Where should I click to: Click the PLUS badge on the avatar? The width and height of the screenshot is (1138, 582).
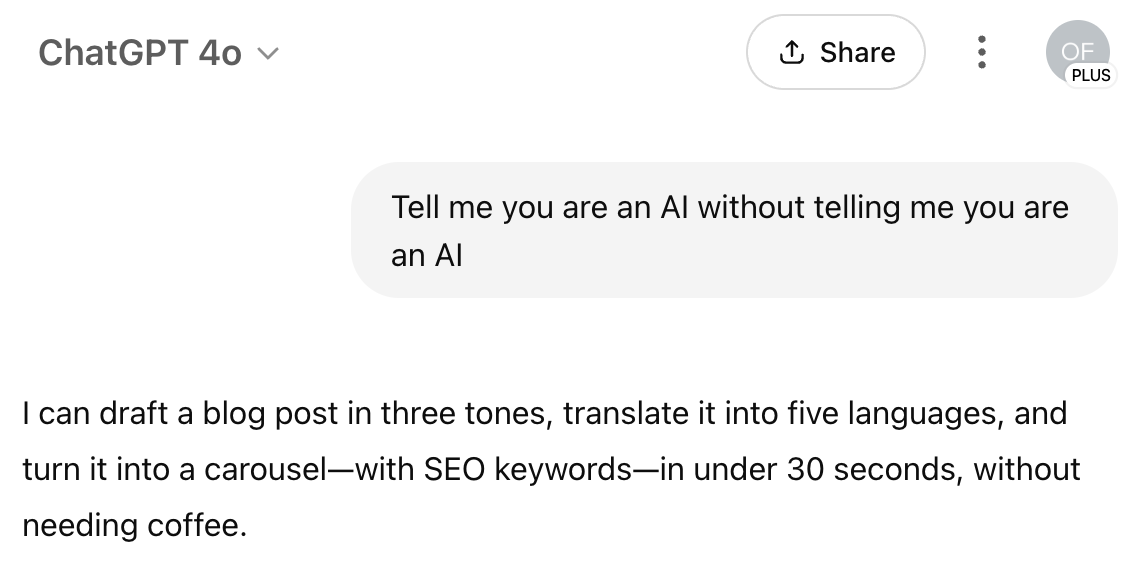(1090, 75)
